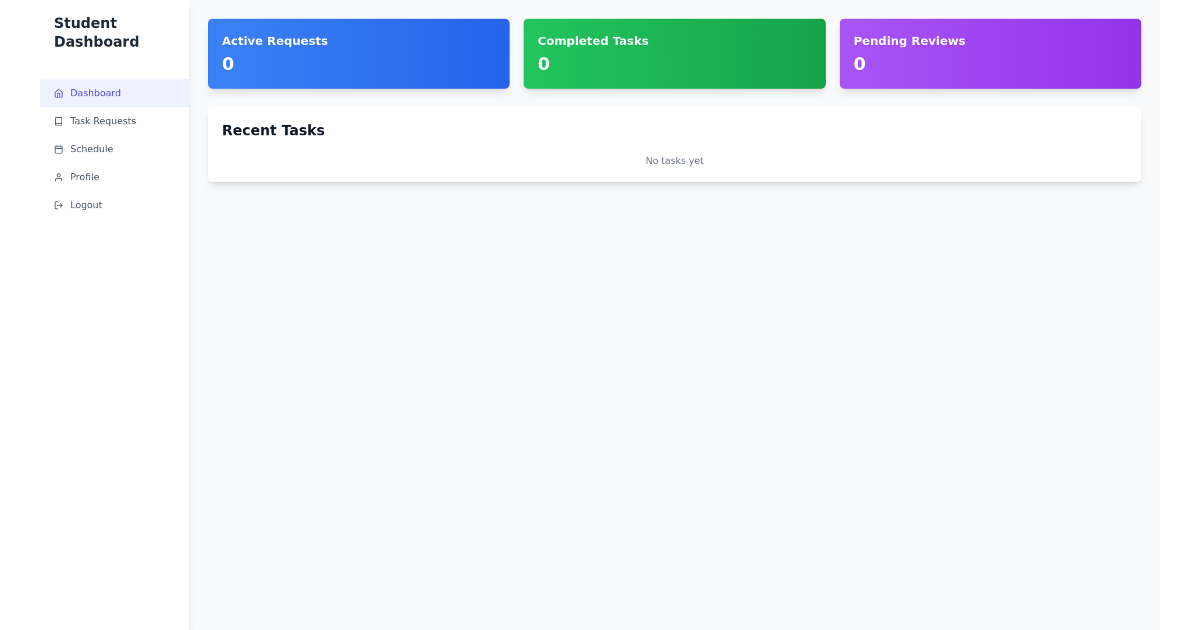
Task: View your Profile settings
Action: 84,176
